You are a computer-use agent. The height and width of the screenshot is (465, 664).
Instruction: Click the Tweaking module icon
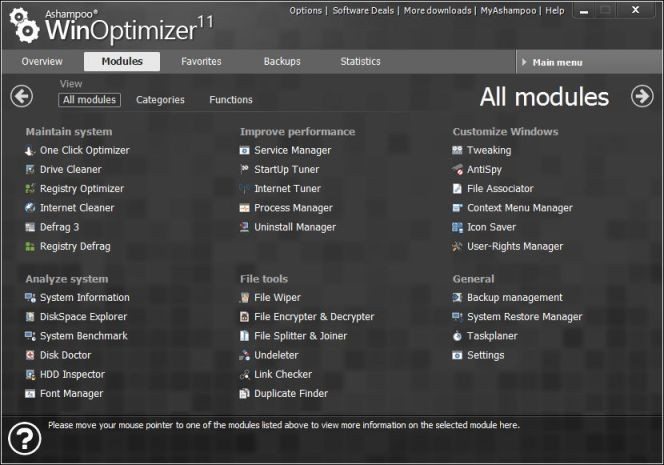coord(457,151)
